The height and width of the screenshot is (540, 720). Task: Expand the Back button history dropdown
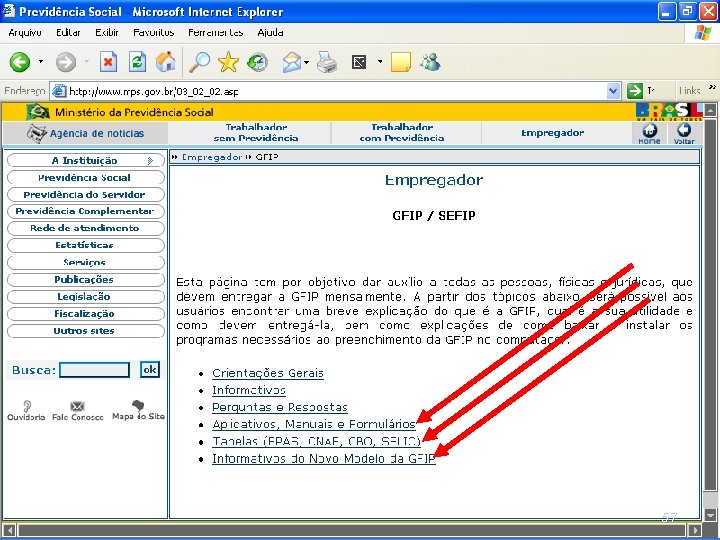tap(41, 62)
